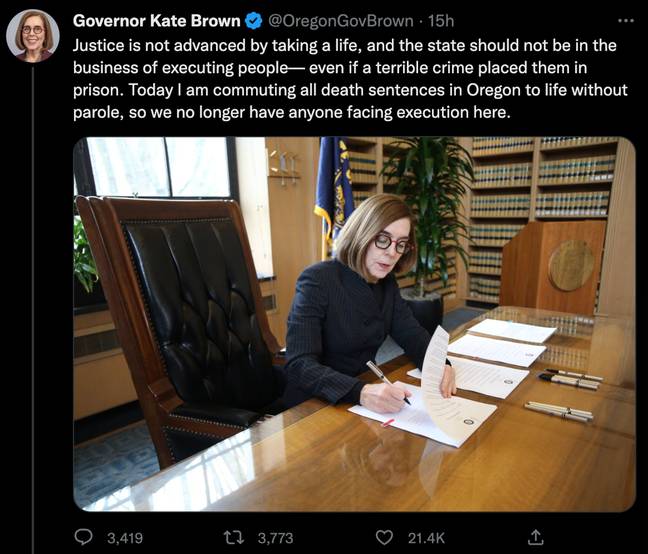The image size is (648, 554).
Task: Open the attached photo of governor signing
Action: point(354,324)
